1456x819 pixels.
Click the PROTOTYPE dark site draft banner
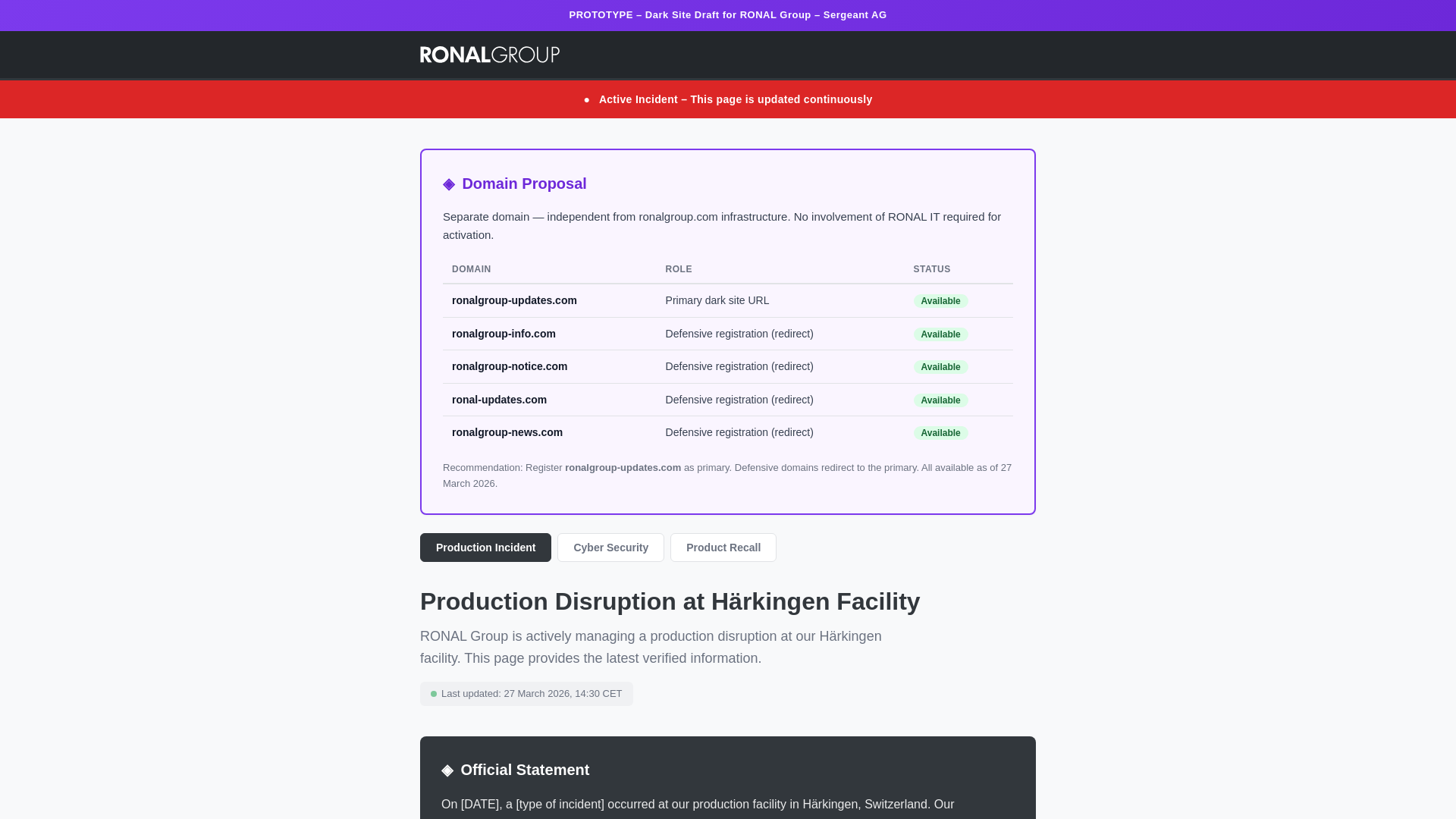pos(728,15)
